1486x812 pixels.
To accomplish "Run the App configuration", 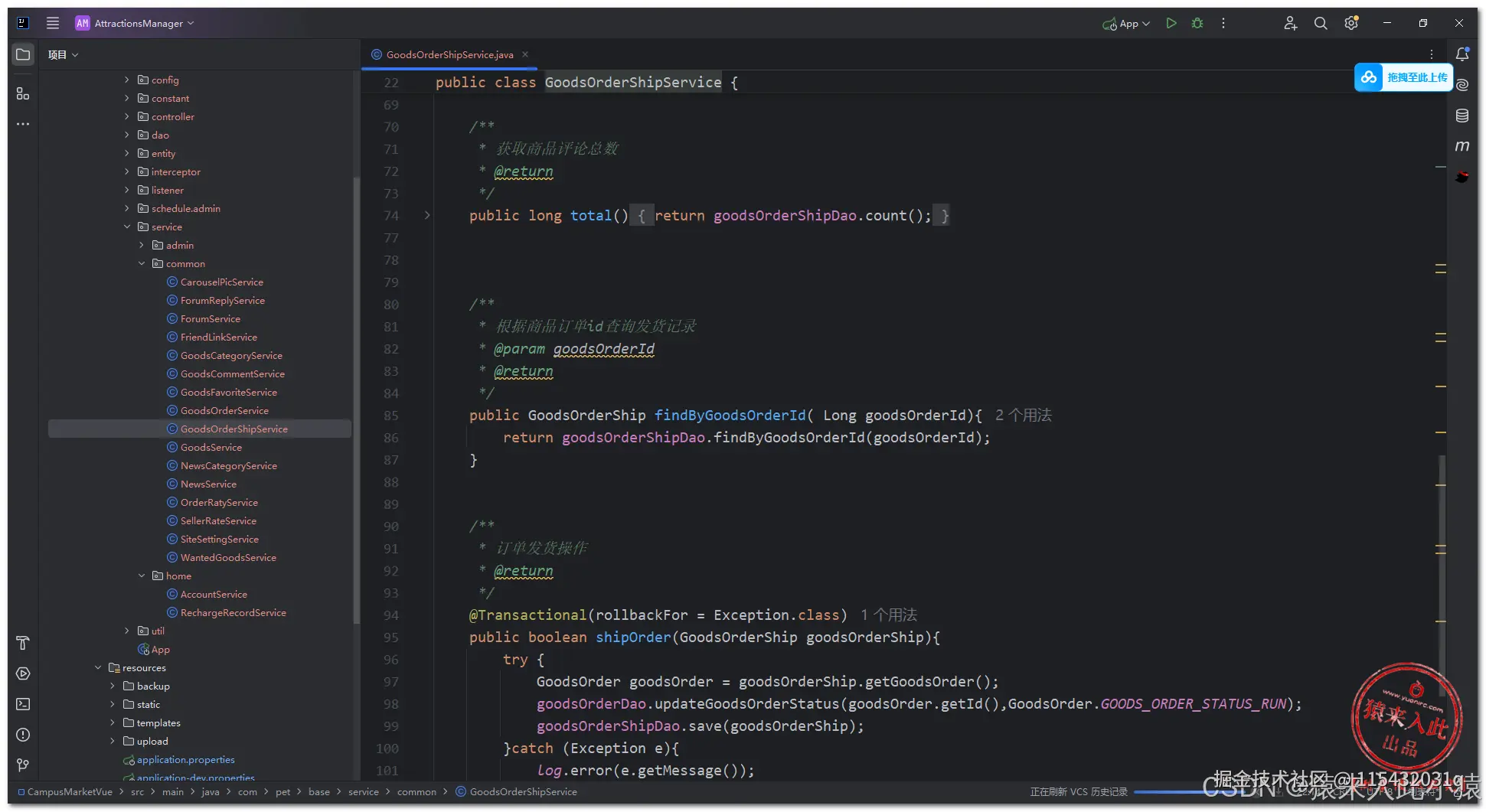I will (1171, 23).
